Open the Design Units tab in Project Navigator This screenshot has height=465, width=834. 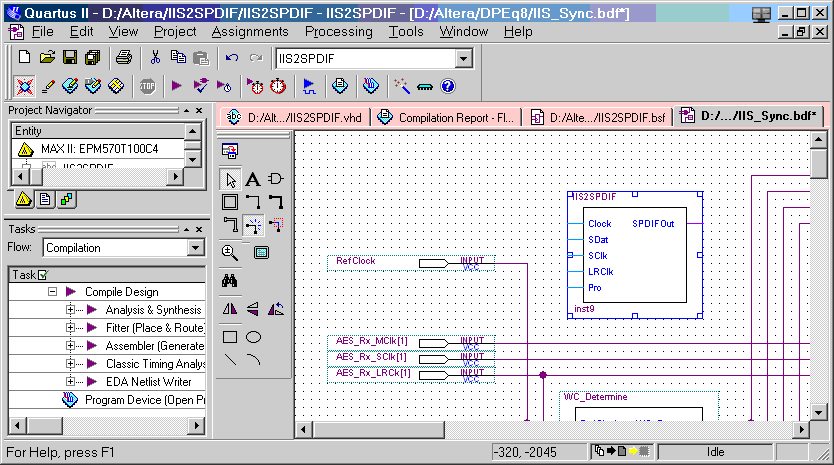[66, 200]
